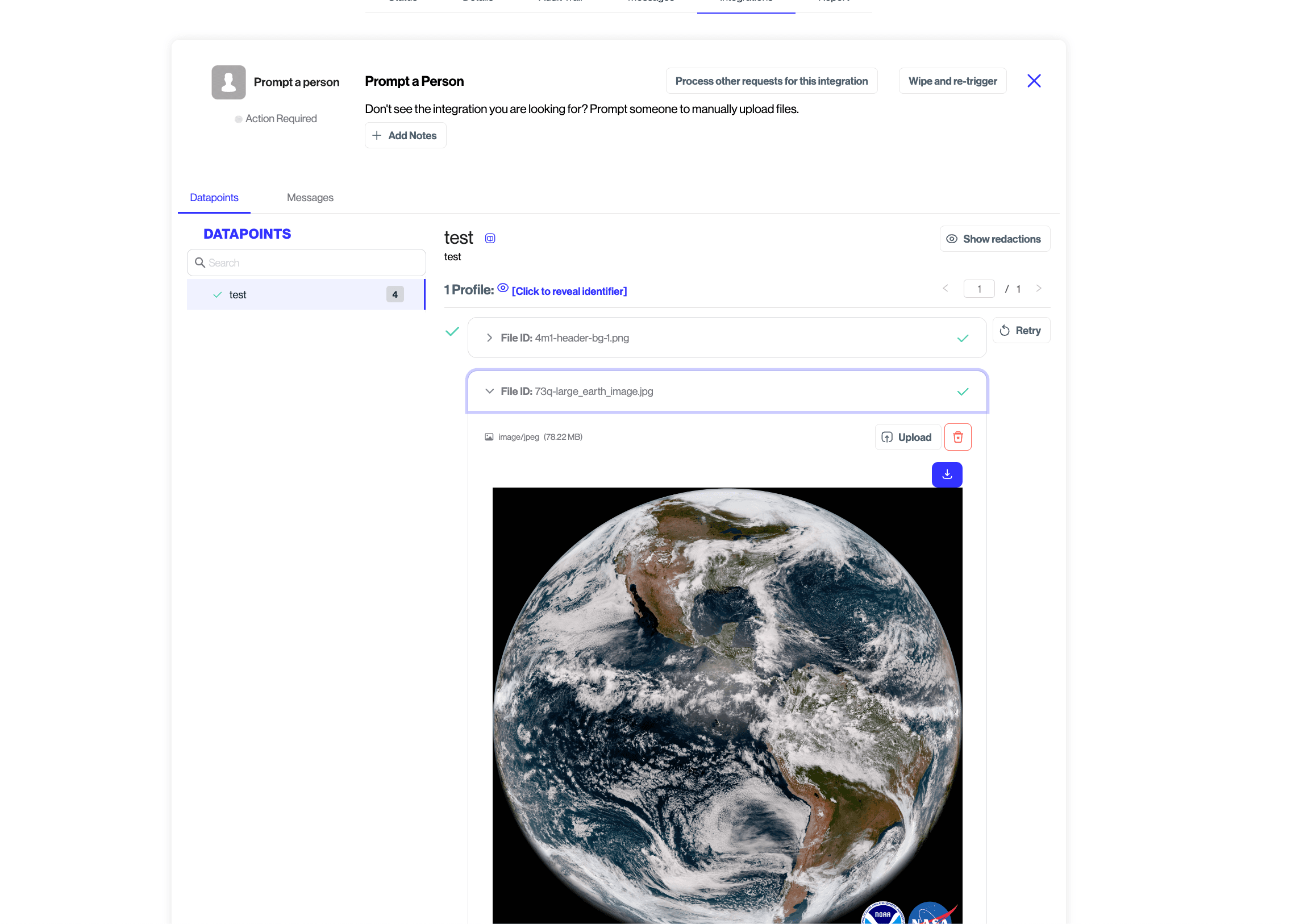
Task: Upload a replacement file
Action: pyautogui.click(x=907, y=437)
